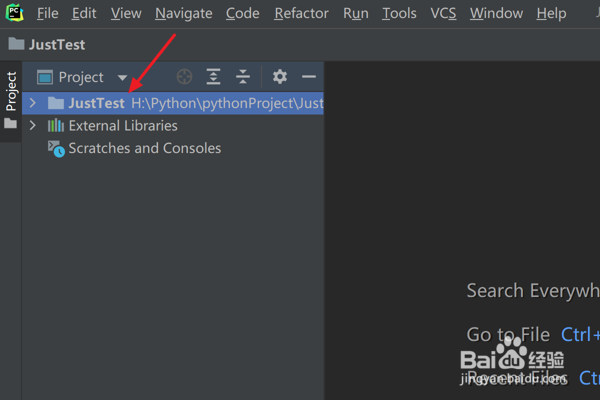Click the JustTest breadcrumb in navigation bar
The height and width of the screenshot is (400, 600).
click(x=57, y=45)
